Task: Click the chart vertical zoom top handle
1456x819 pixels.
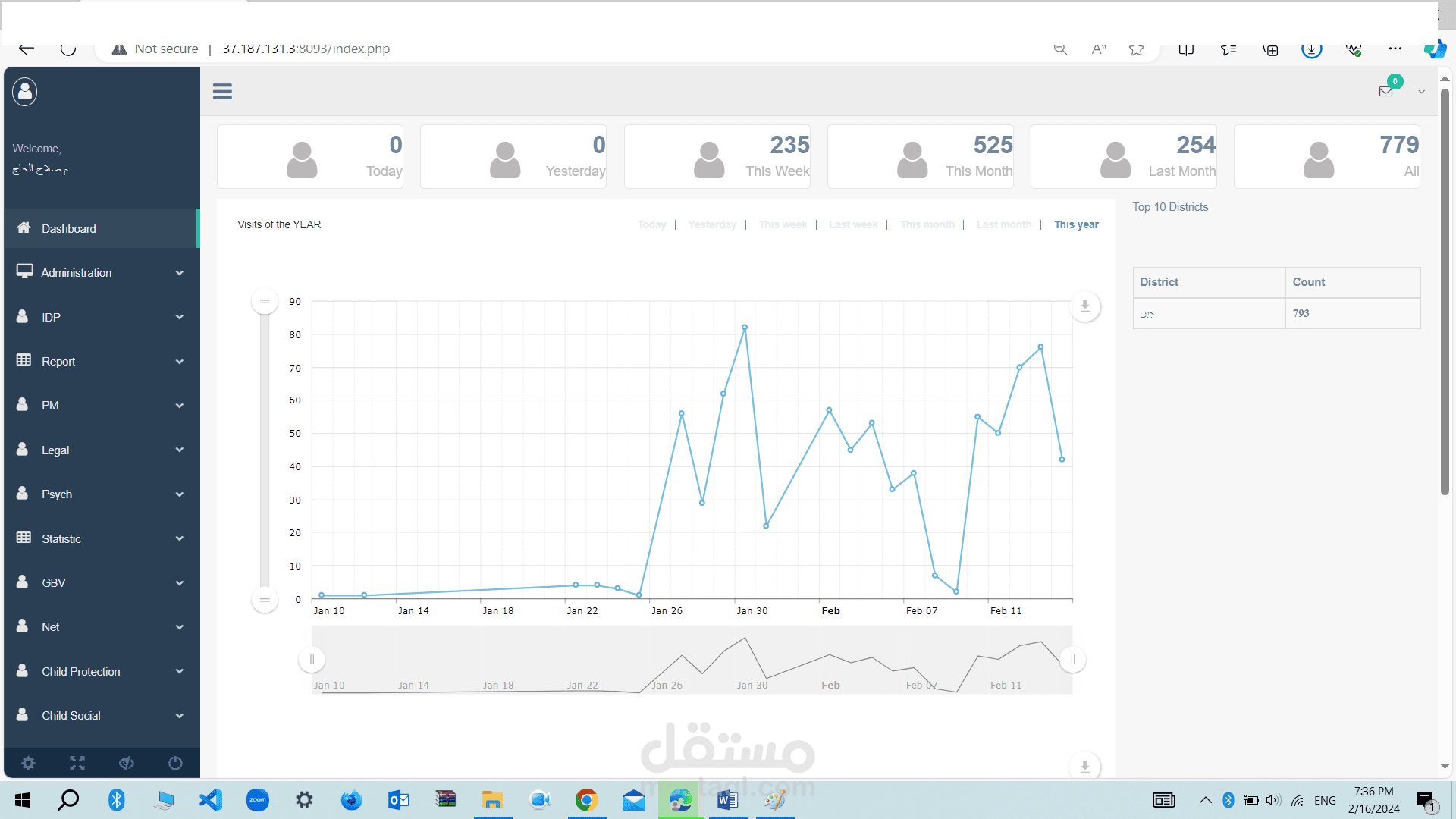Action: tap(265, 302)
